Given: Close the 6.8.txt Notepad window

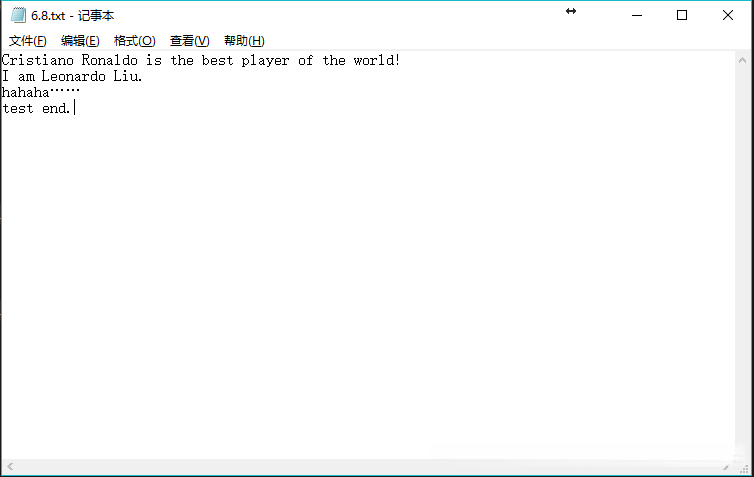Looking at the screenshot, I should 728,15.
